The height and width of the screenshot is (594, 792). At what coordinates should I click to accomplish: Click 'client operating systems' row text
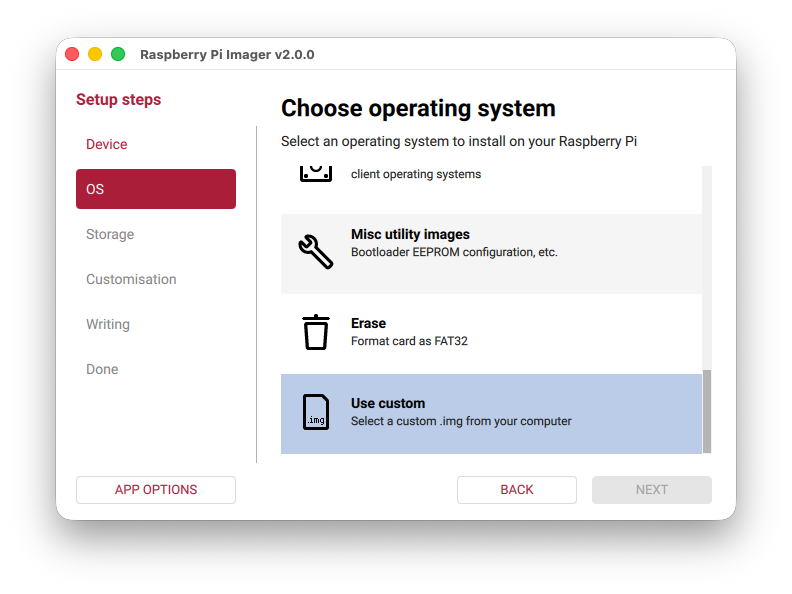click(416, 174)
